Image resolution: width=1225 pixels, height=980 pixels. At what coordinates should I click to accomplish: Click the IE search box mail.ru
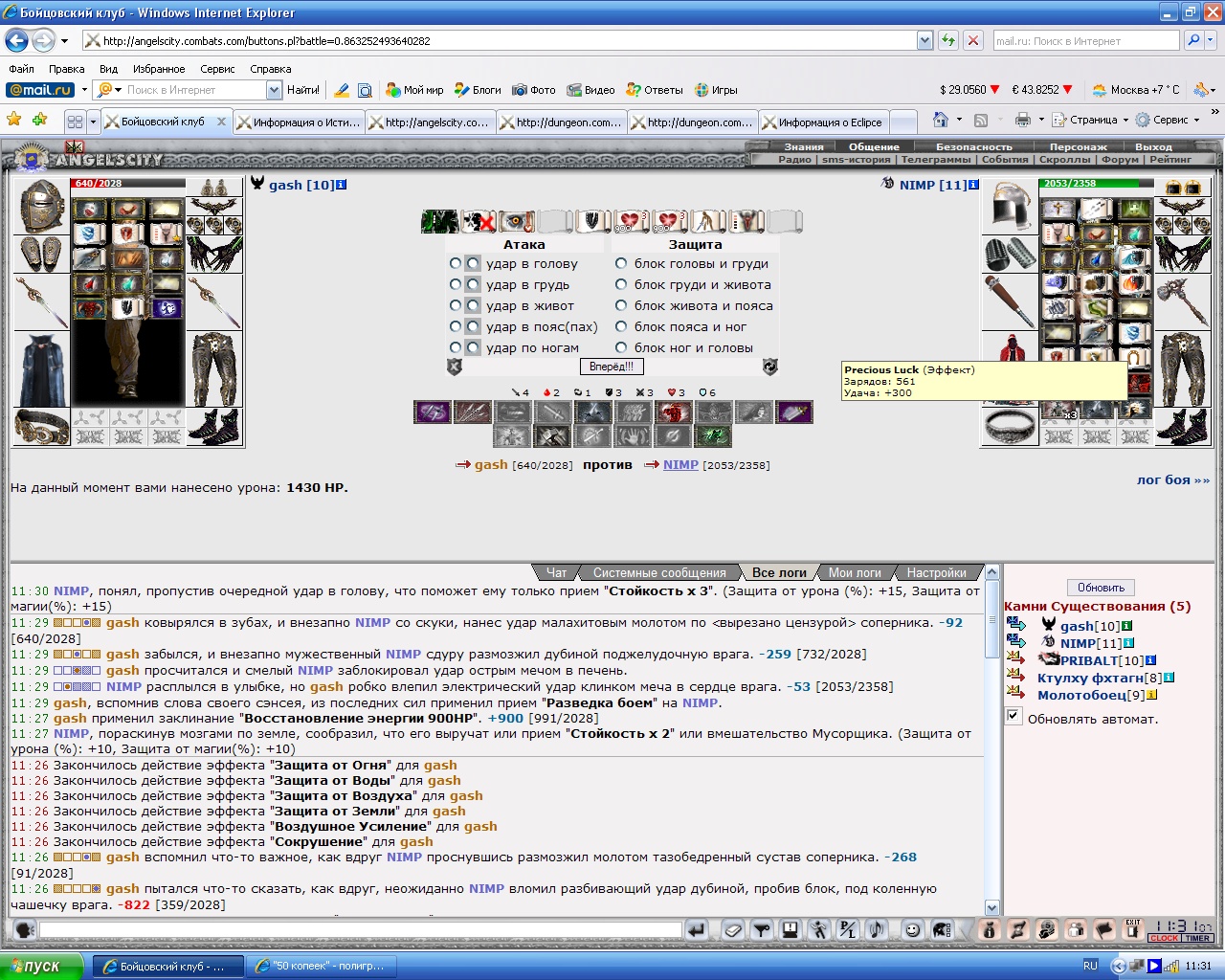1086,40
